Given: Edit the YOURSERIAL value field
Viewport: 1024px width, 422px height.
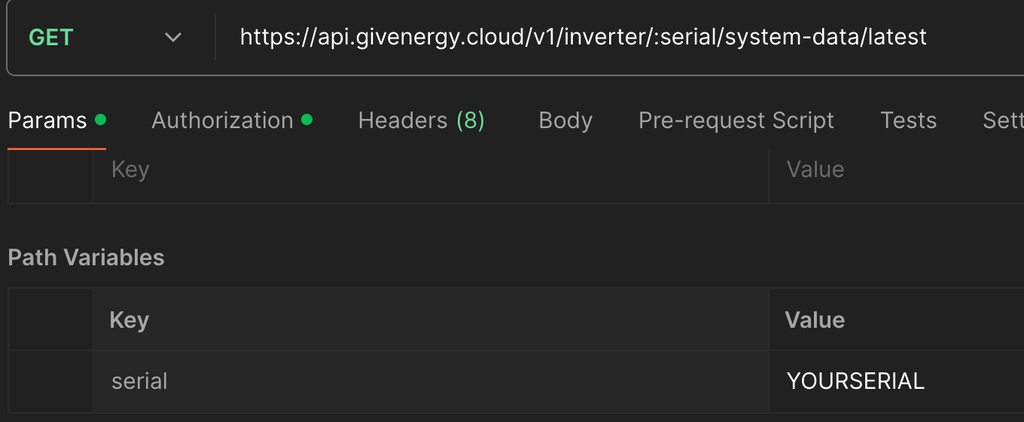Looking at the screenshot, I should click(895, 381).
